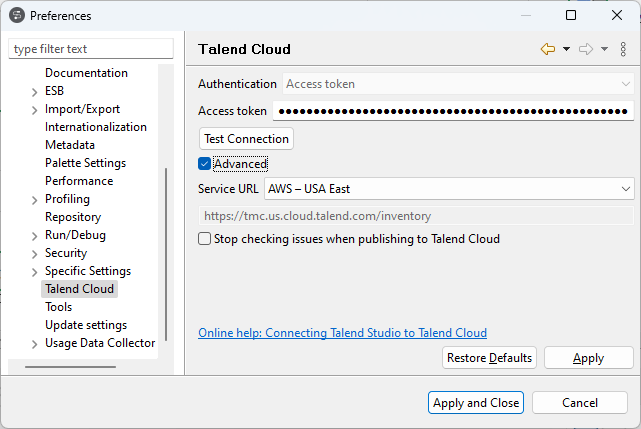Open back history dropdown arrow
The height and width of the screenshot is (429, 641).
566,49
